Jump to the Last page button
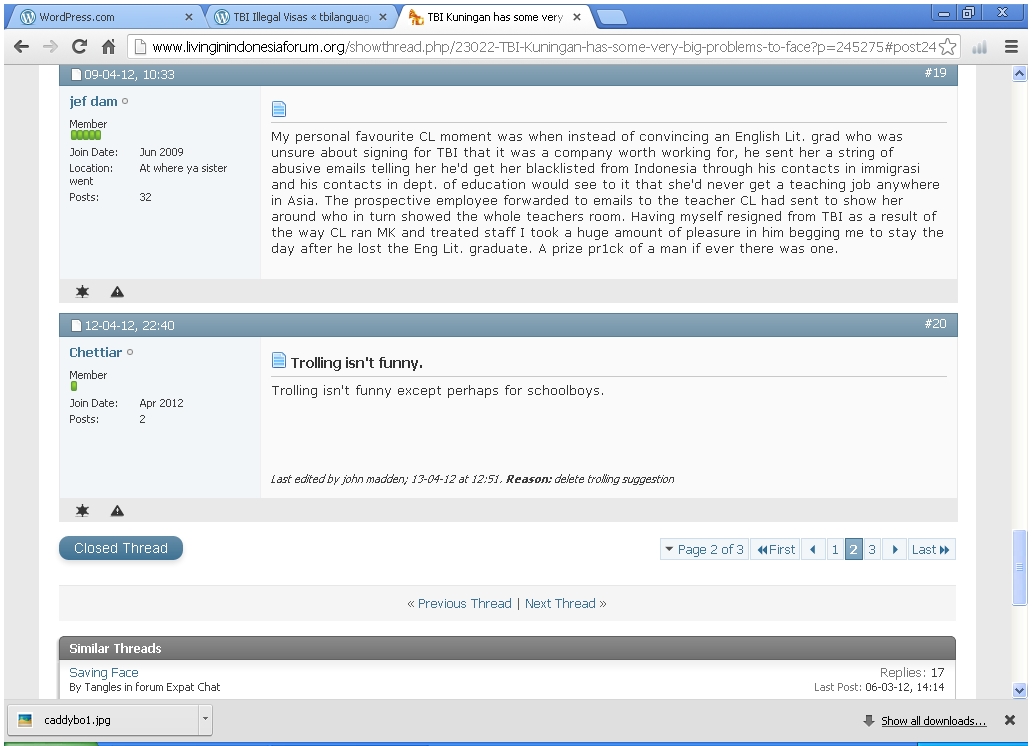This screenshot has height=746, width=1032. (x=930, y=549)
